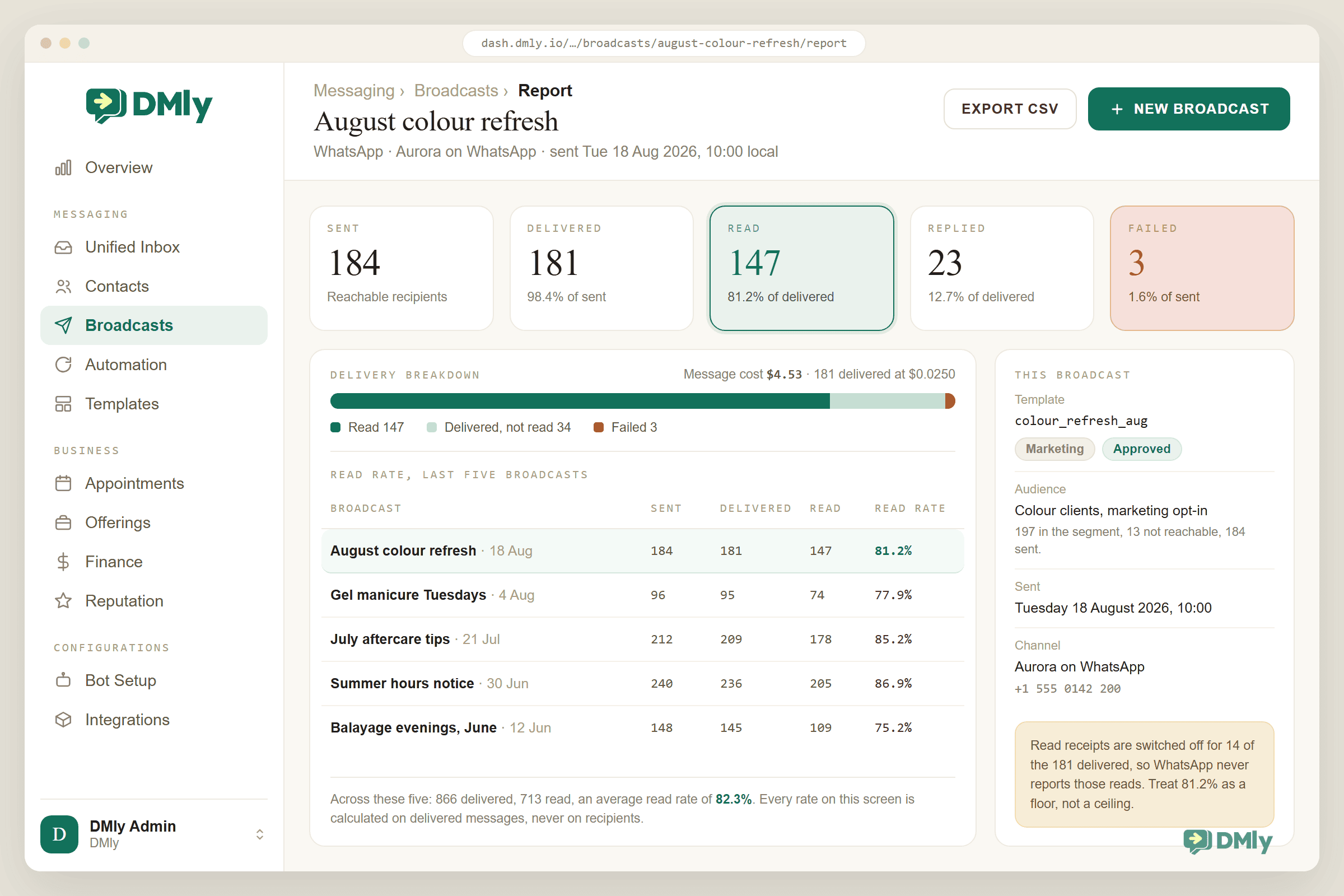Click the green Read segment of delivery bar
1344x896 pixels.
[x=580, y=401]
